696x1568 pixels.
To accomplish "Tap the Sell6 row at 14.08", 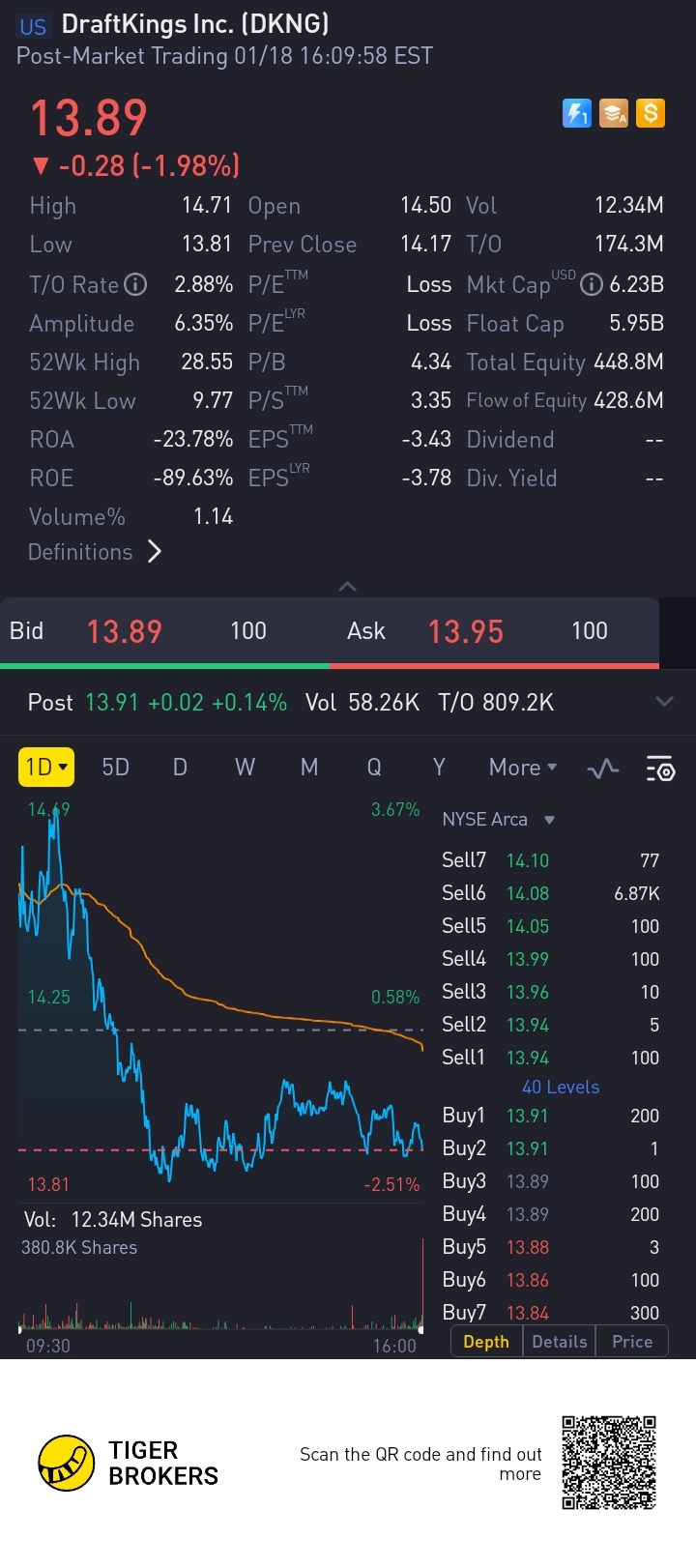I will point(551,893).
